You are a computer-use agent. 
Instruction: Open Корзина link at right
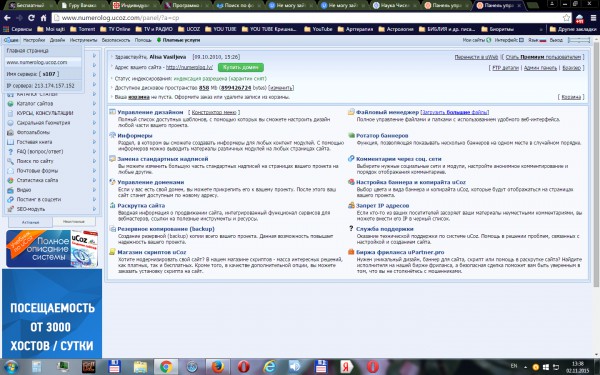pos(571,97)
